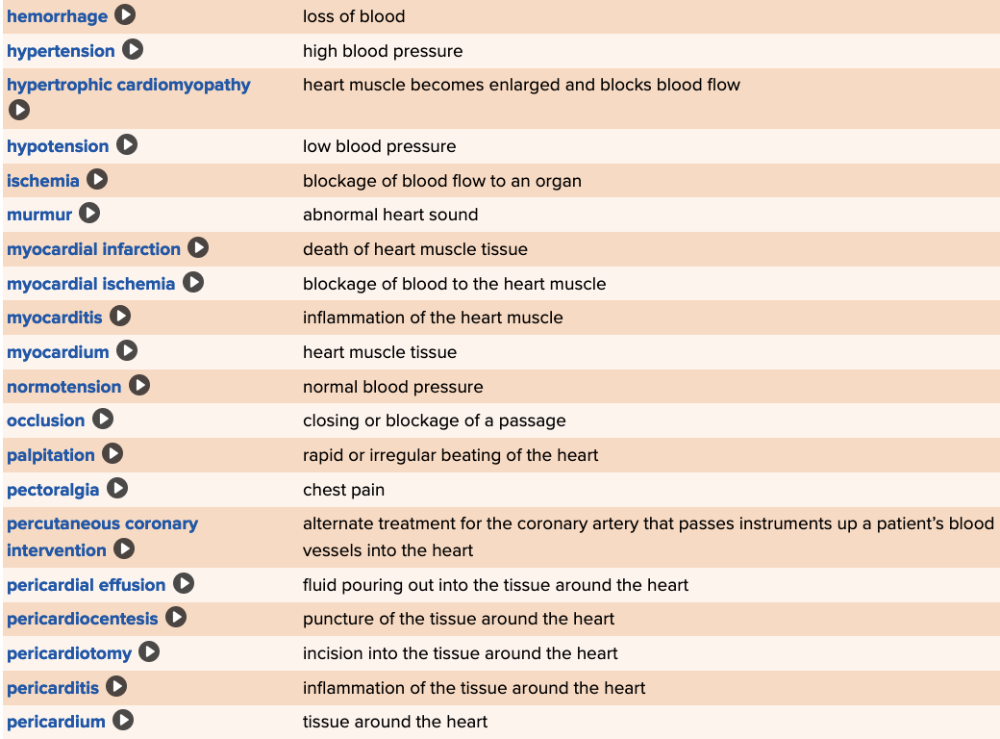Play the myocarditis pronunciation
The image size is (1000, 739).
[120, 317]
